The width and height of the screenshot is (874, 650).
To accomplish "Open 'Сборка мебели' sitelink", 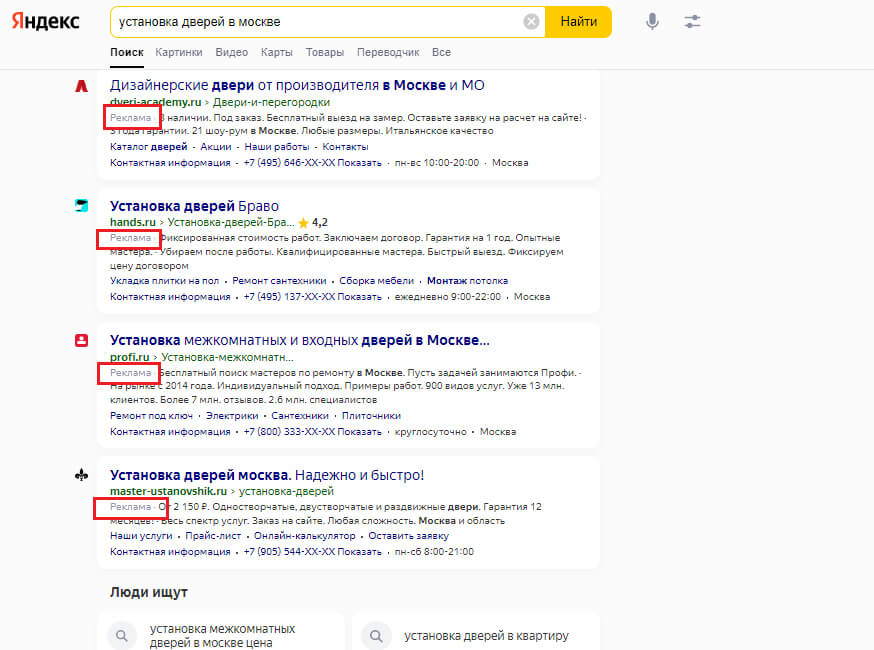I will [x=377, y=281].
